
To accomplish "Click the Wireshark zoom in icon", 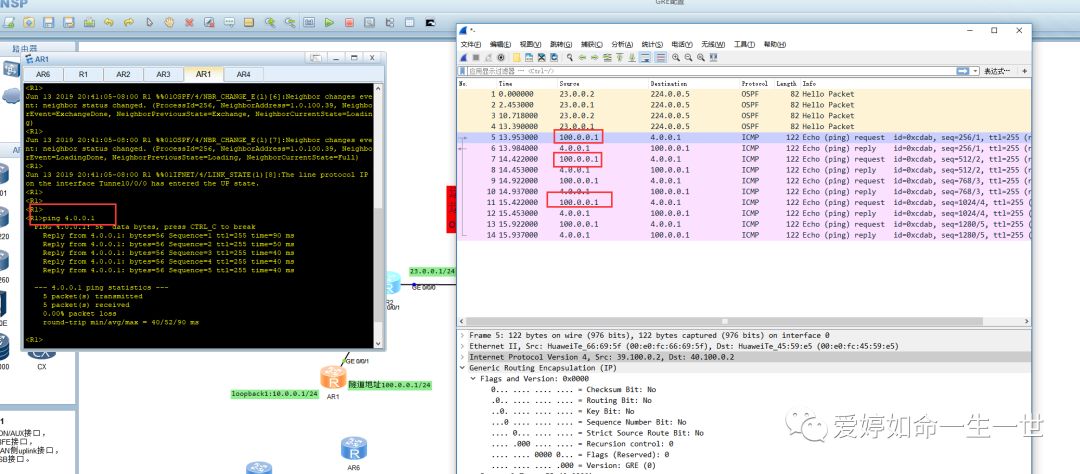I will coord(676,57).
